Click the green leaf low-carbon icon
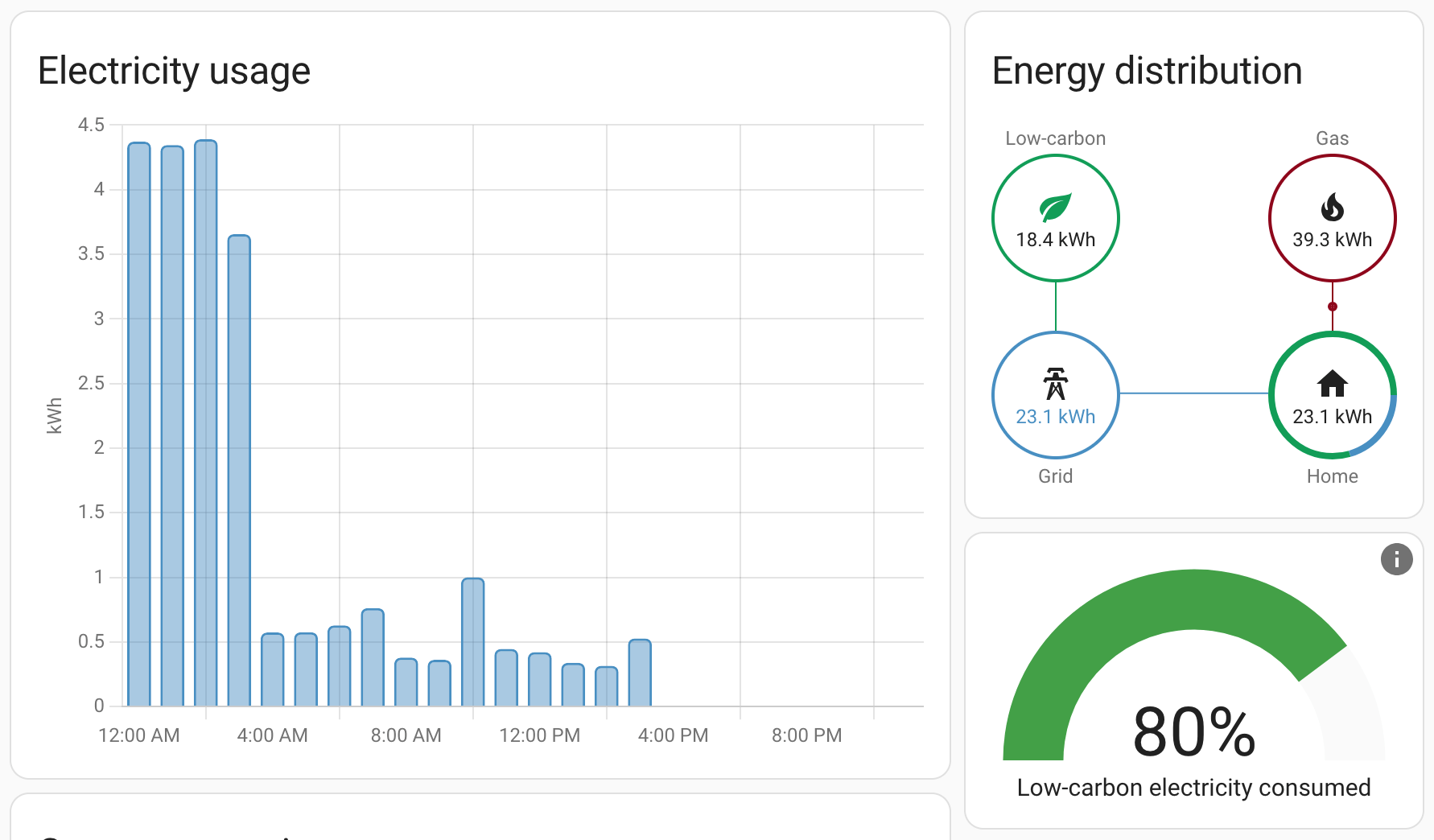Image resolution: width=1434 pixels, height=840 pixels. [x=1055, y=208]
